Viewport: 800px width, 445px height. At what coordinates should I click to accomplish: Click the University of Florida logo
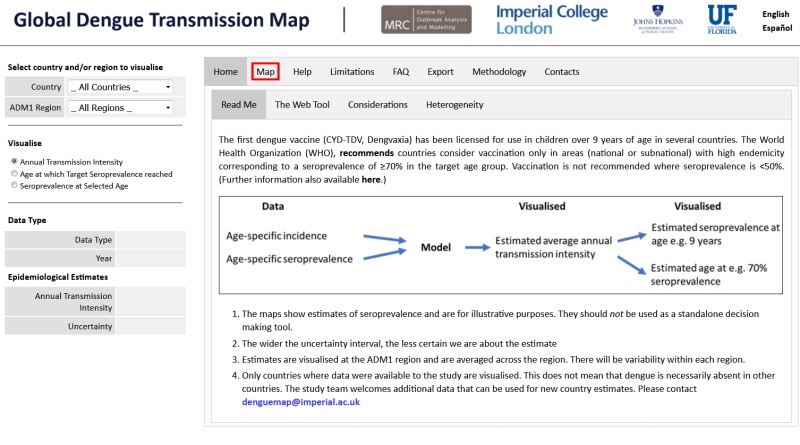[722, 17]
